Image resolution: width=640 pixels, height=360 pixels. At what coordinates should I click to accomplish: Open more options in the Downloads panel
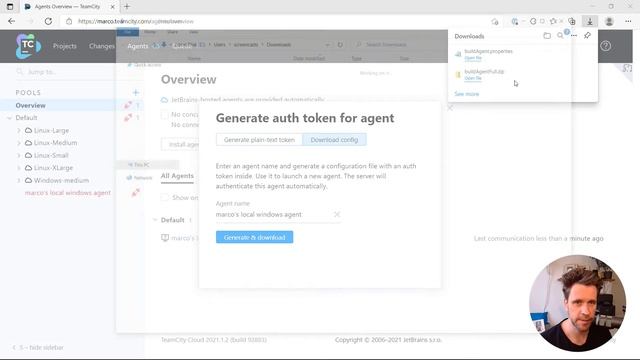(x=574, y=36)
